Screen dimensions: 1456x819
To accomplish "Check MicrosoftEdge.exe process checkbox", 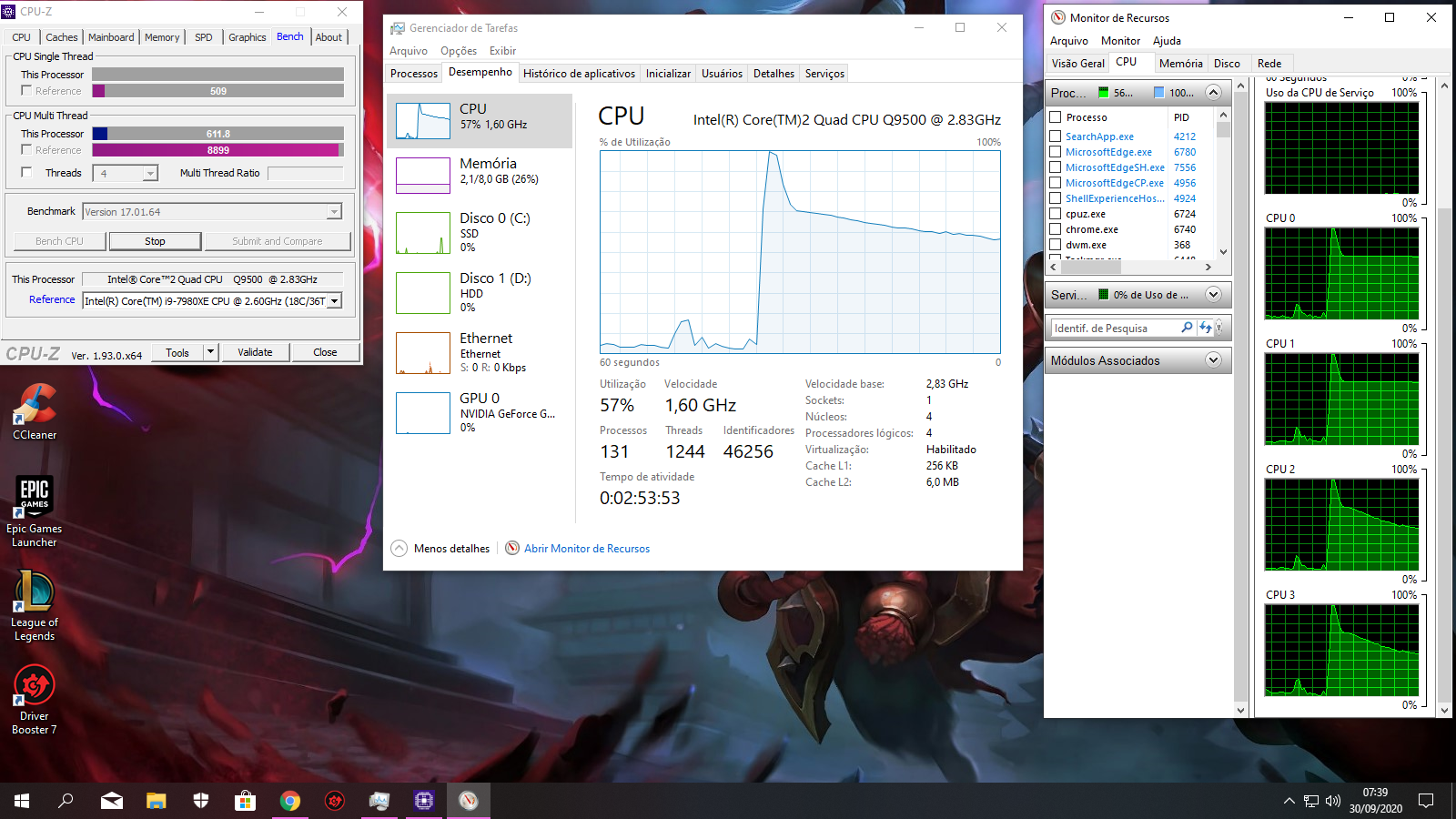I will (1056, 152).
